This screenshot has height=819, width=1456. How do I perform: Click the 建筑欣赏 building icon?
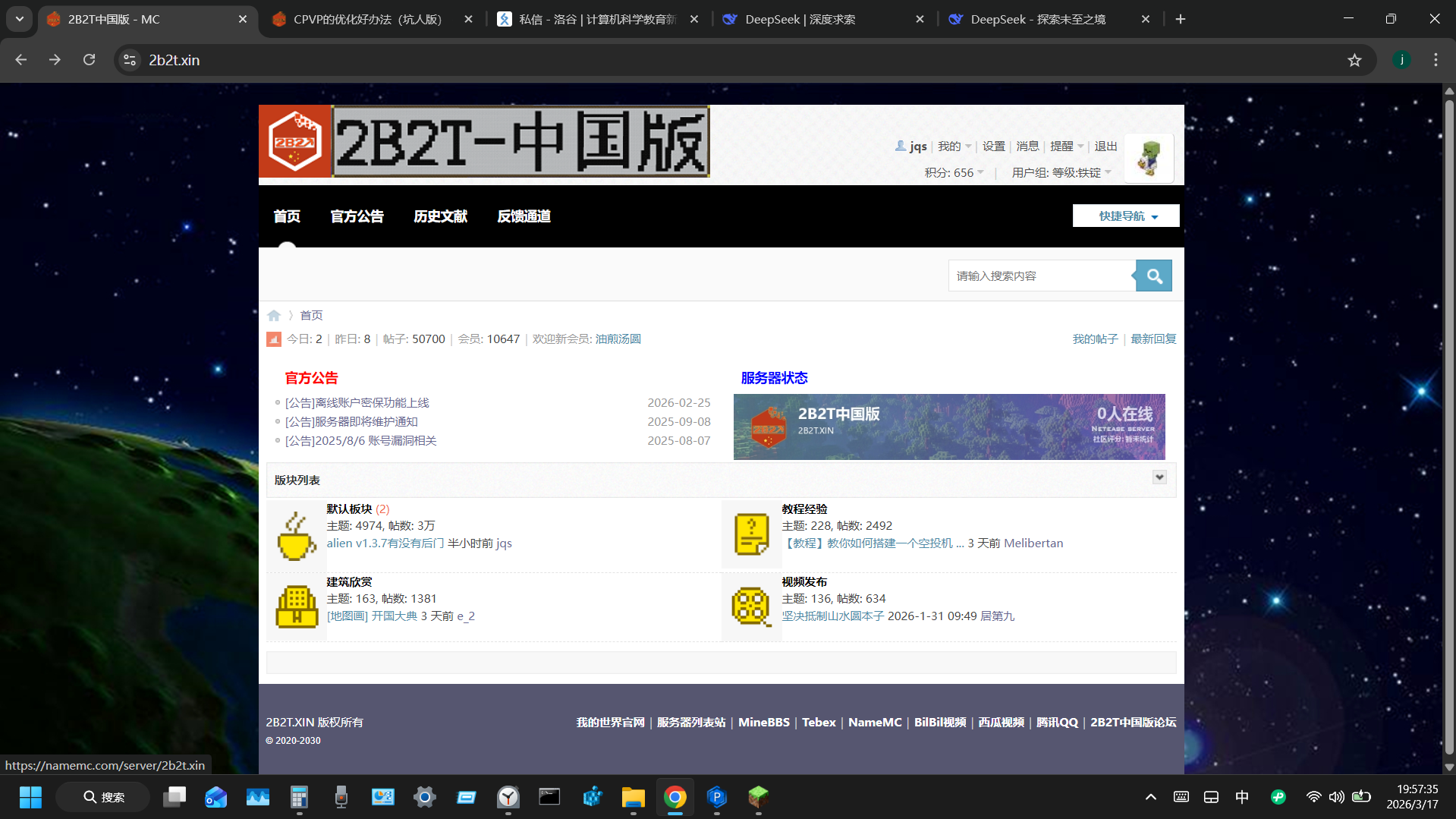click(296, 606)
